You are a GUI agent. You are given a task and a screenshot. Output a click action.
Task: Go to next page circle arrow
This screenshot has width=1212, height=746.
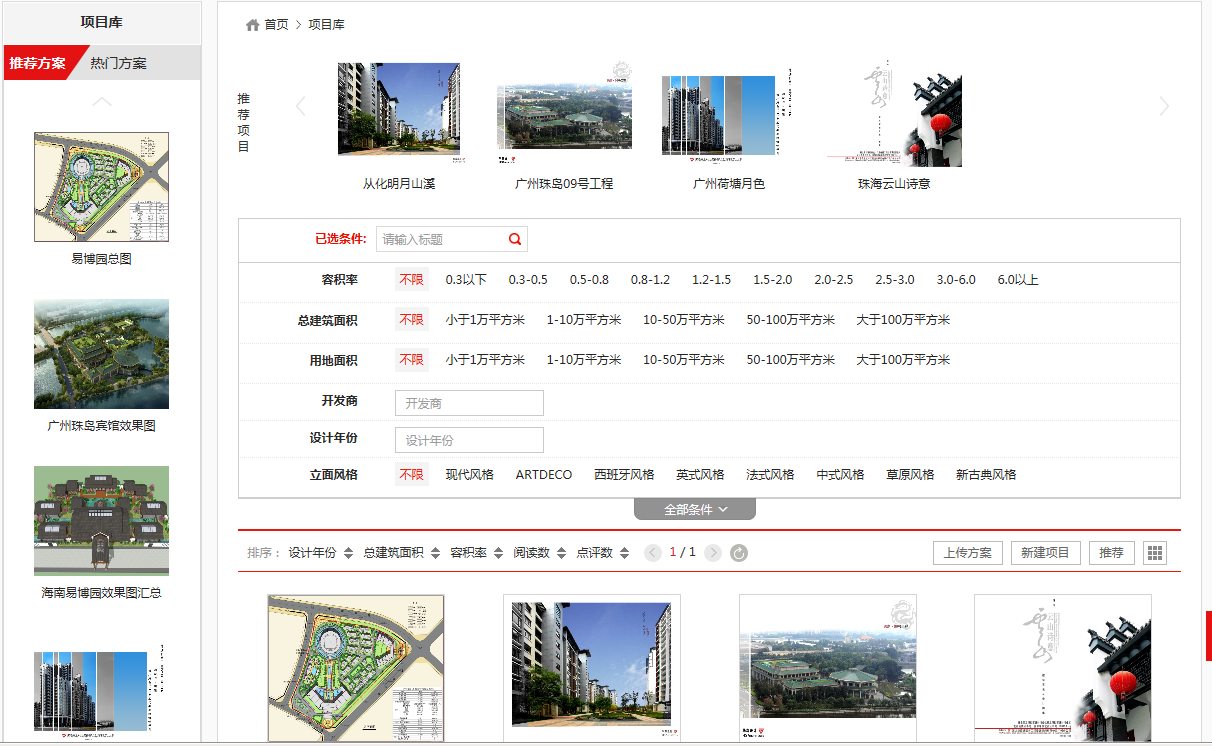(713, 553)
